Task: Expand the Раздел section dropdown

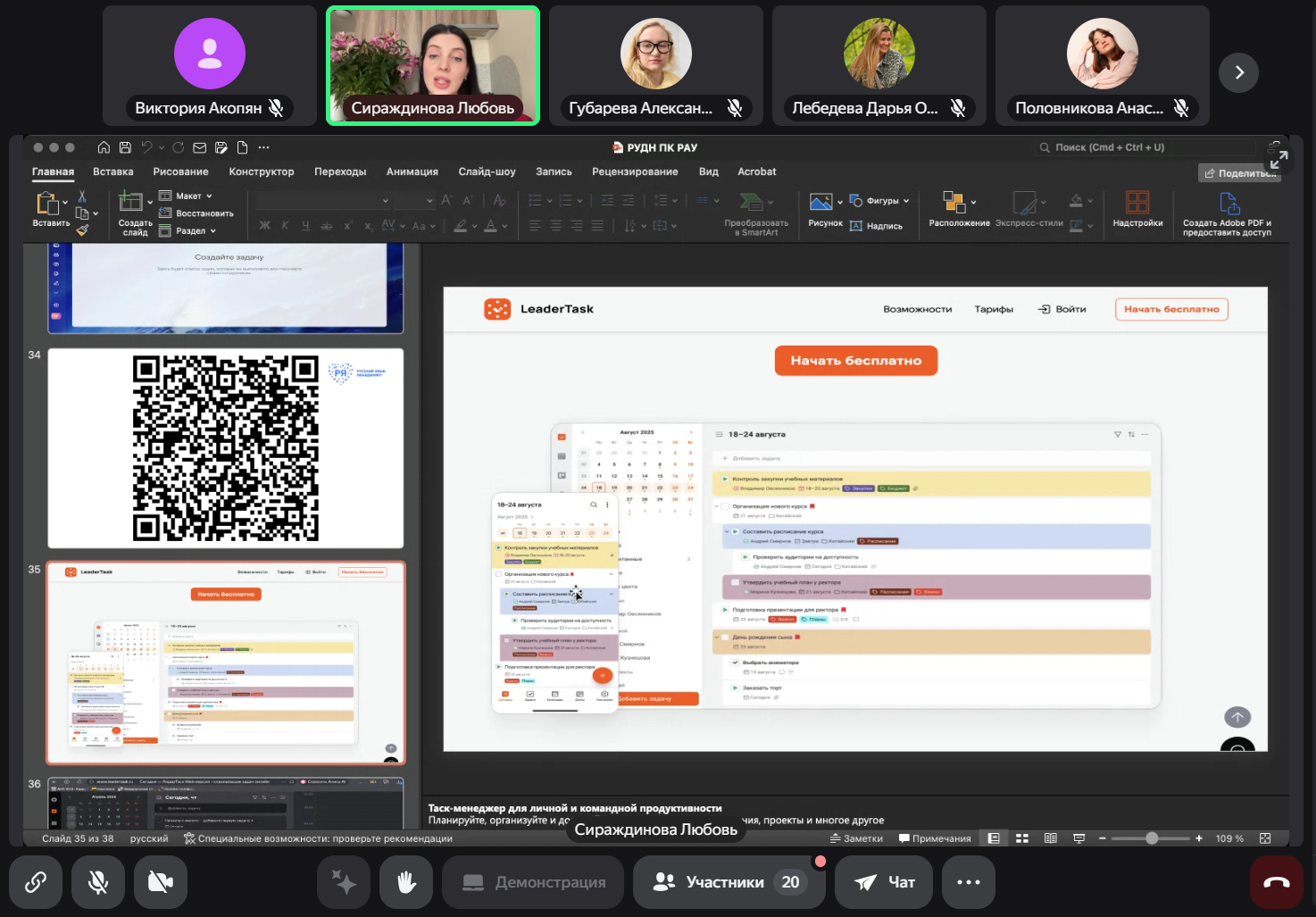Action: tap(187, 230)
